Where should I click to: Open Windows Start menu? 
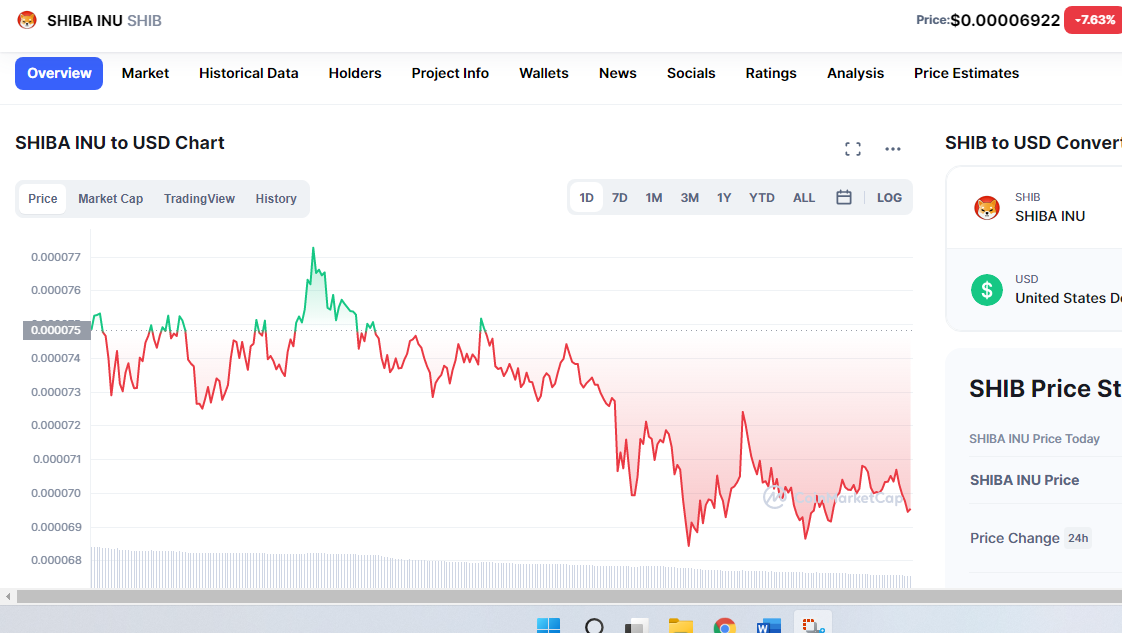click(x=548, y=626)
